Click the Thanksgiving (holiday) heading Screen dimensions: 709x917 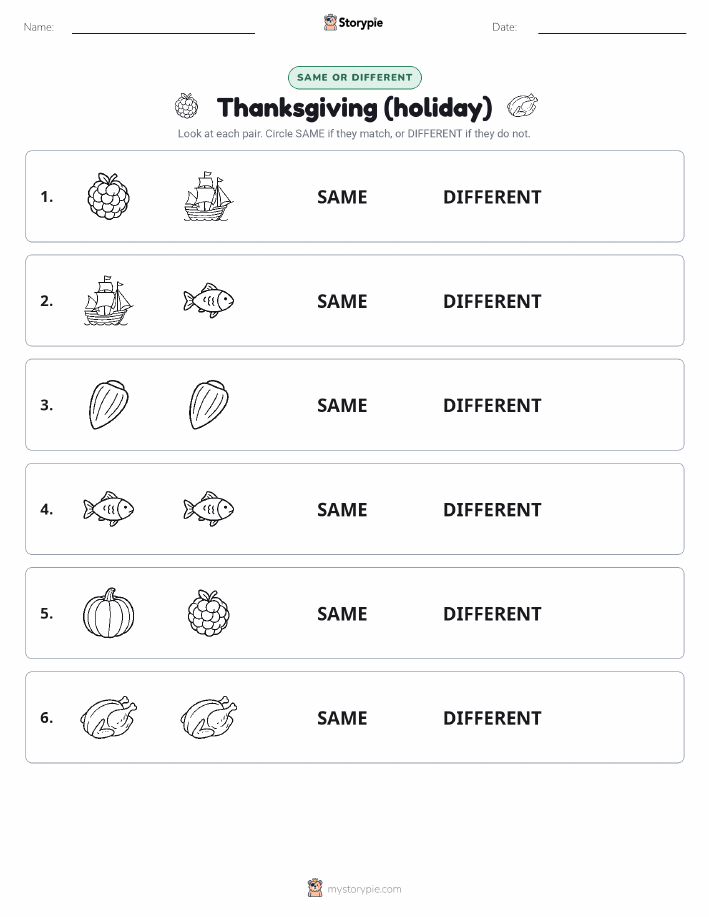[354, 108]
